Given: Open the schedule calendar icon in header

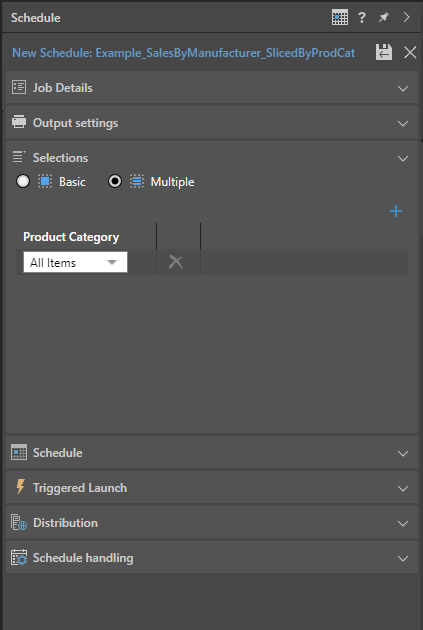Looking at the screenshot, I should click(340, 17).
